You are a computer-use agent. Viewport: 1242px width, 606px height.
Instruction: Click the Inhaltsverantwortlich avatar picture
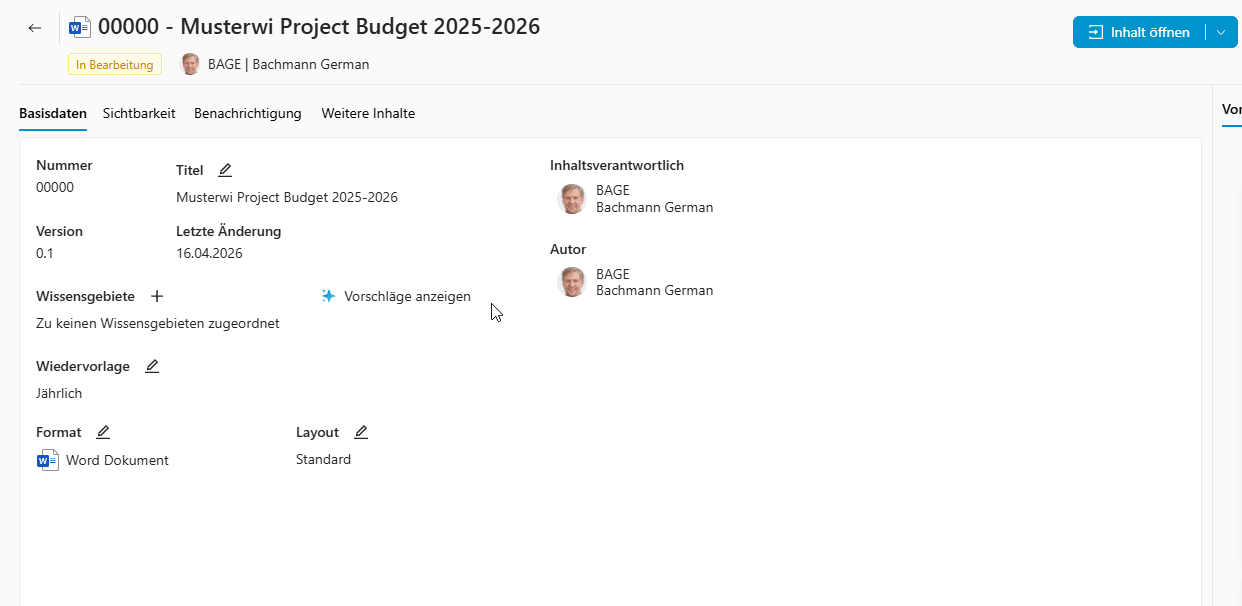coord(571,198)
